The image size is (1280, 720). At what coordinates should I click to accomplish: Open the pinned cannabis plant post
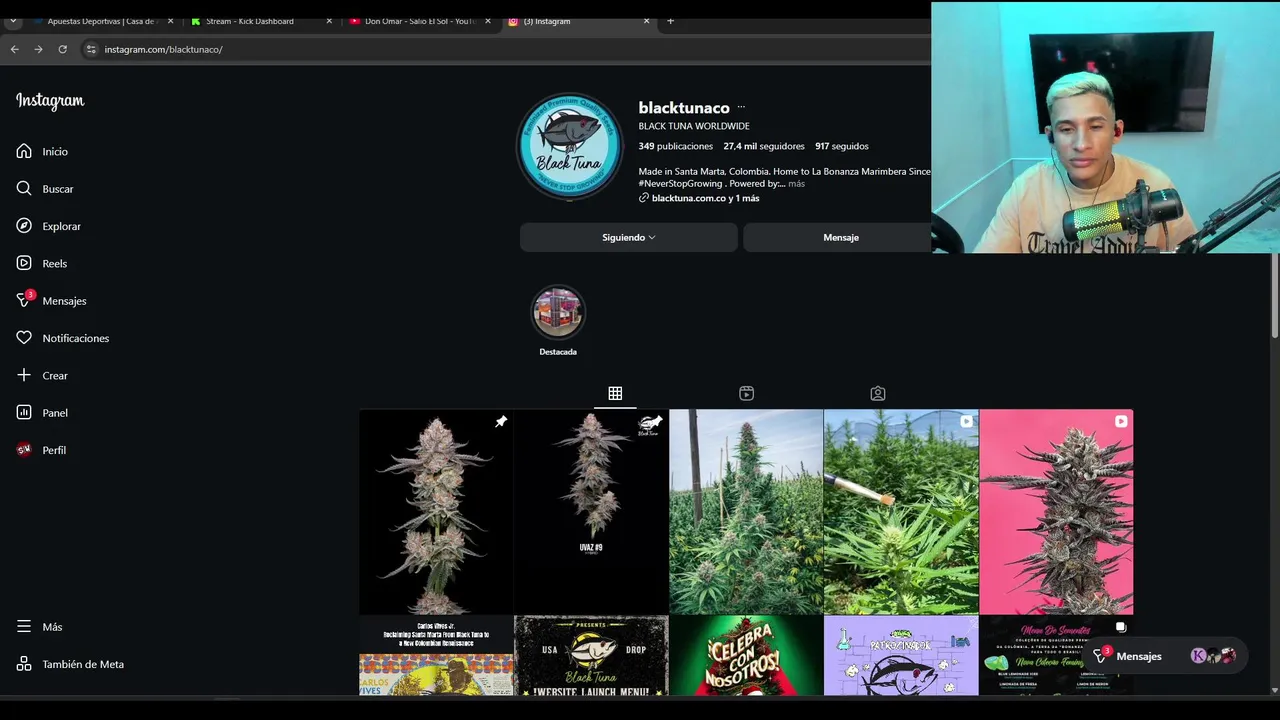click(436, 512)
